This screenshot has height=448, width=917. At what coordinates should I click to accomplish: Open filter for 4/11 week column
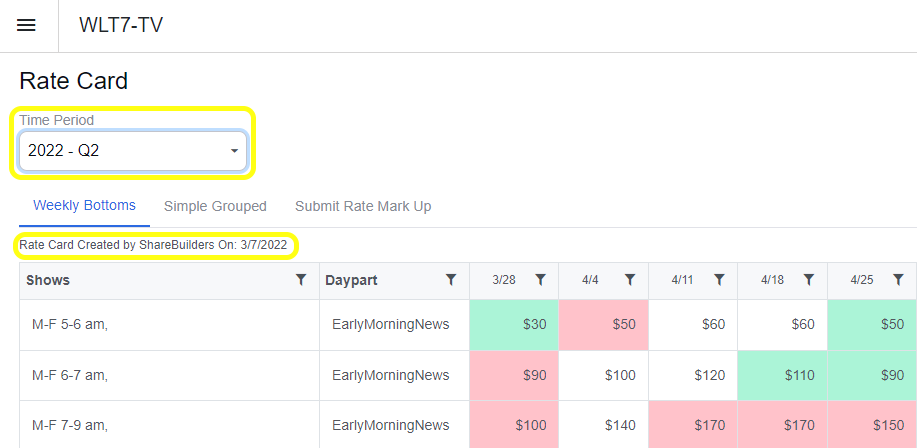[x=719, y=280]
